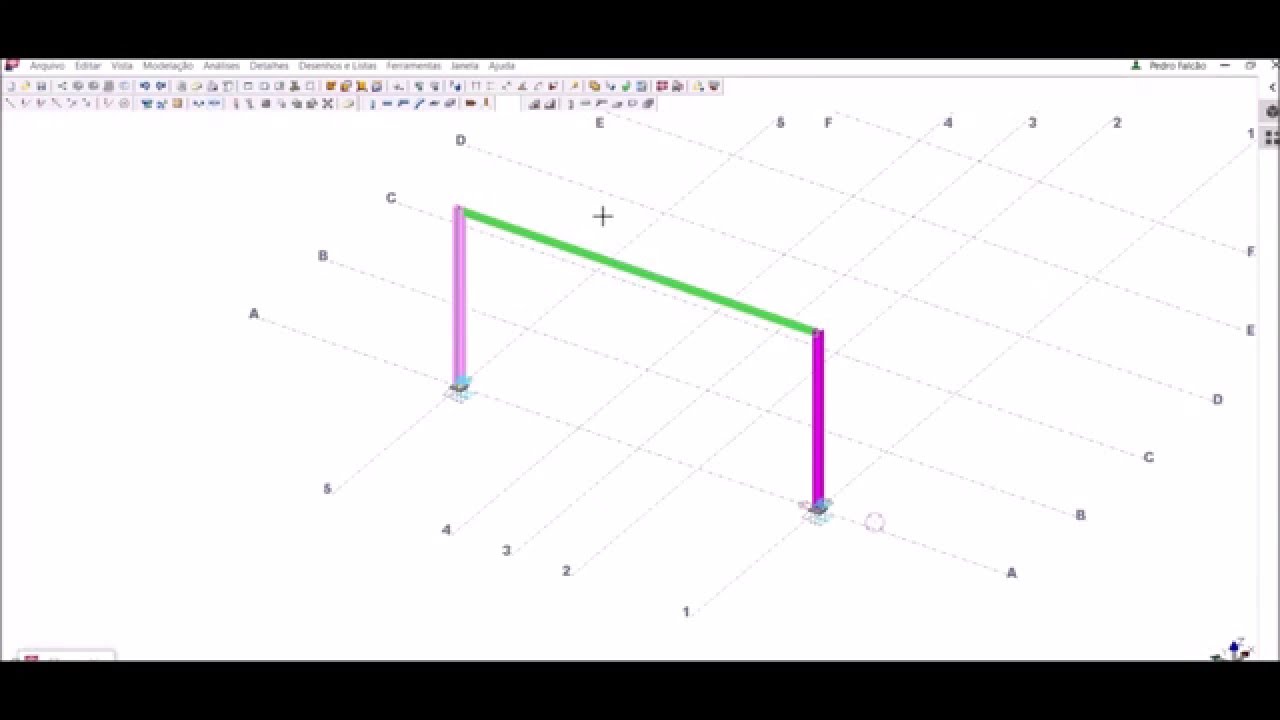Click the New model icon in the top toolbar
Viewport: 1280px width, 720px height.
(x=11, y=87)
